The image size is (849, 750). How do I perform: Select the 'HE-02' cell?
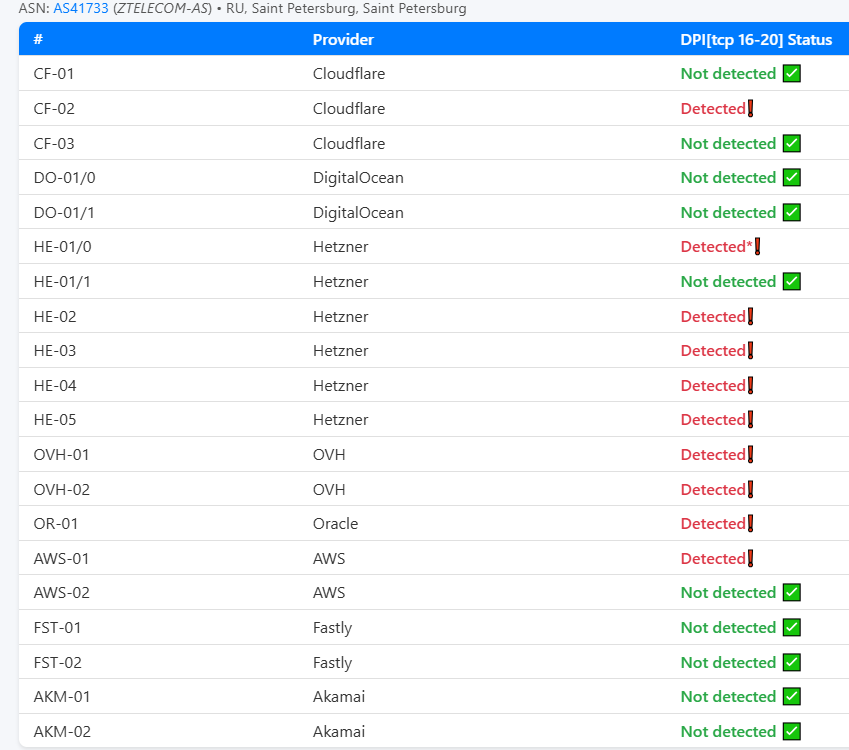point(55,316)
